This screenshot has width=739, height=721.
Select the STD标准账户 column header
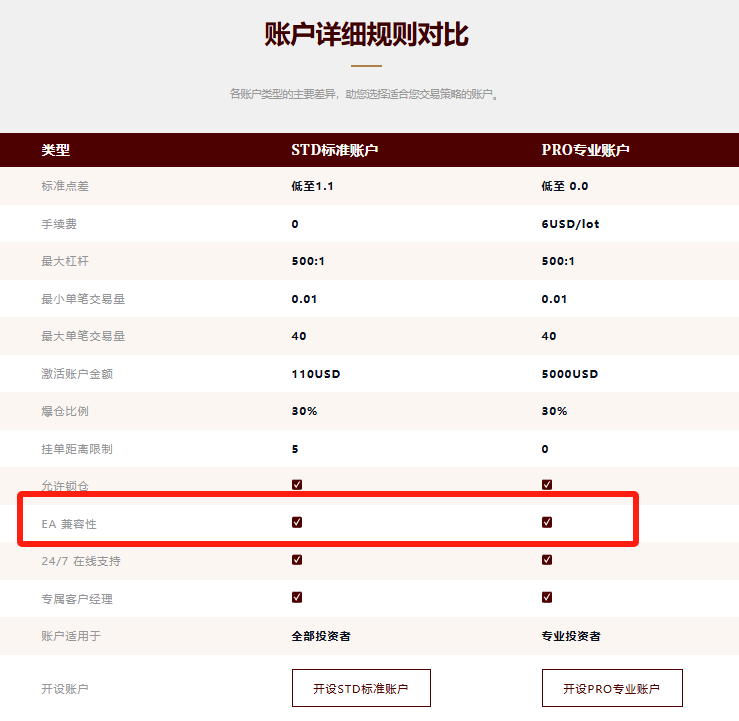[x=334, y=151]
